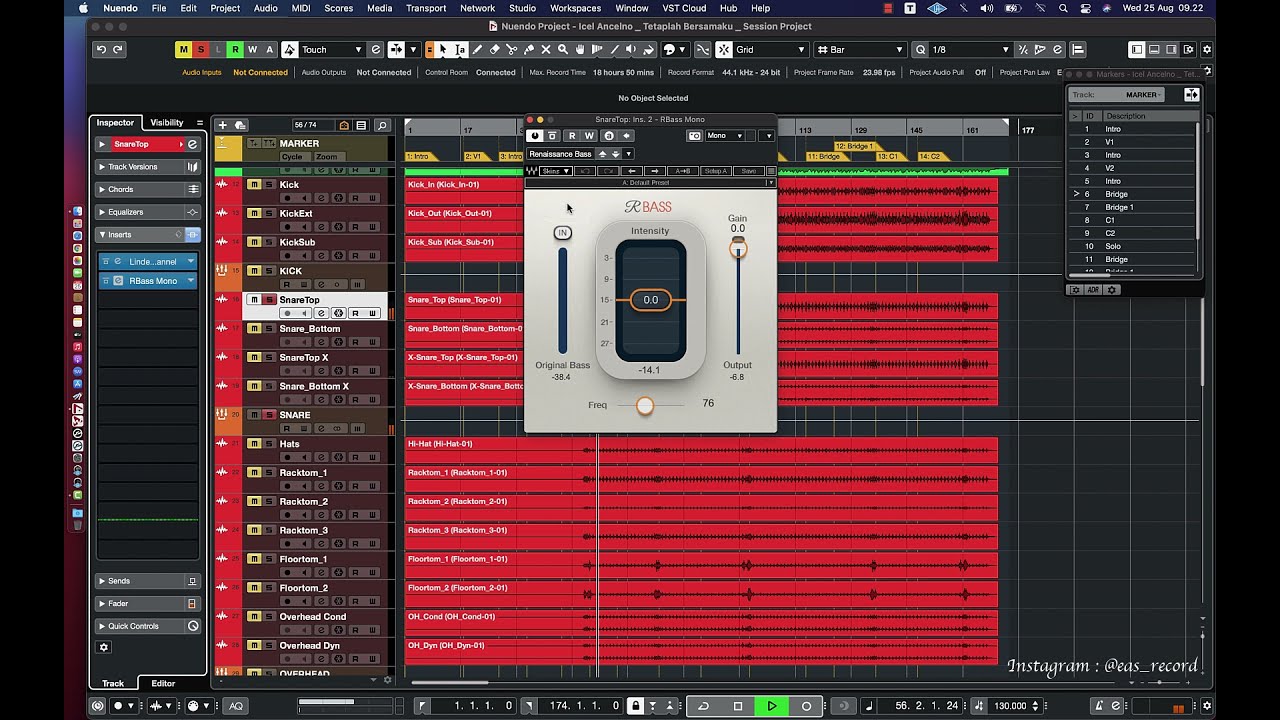
Task: Open the MIDI menu
Action: point(301,8)
